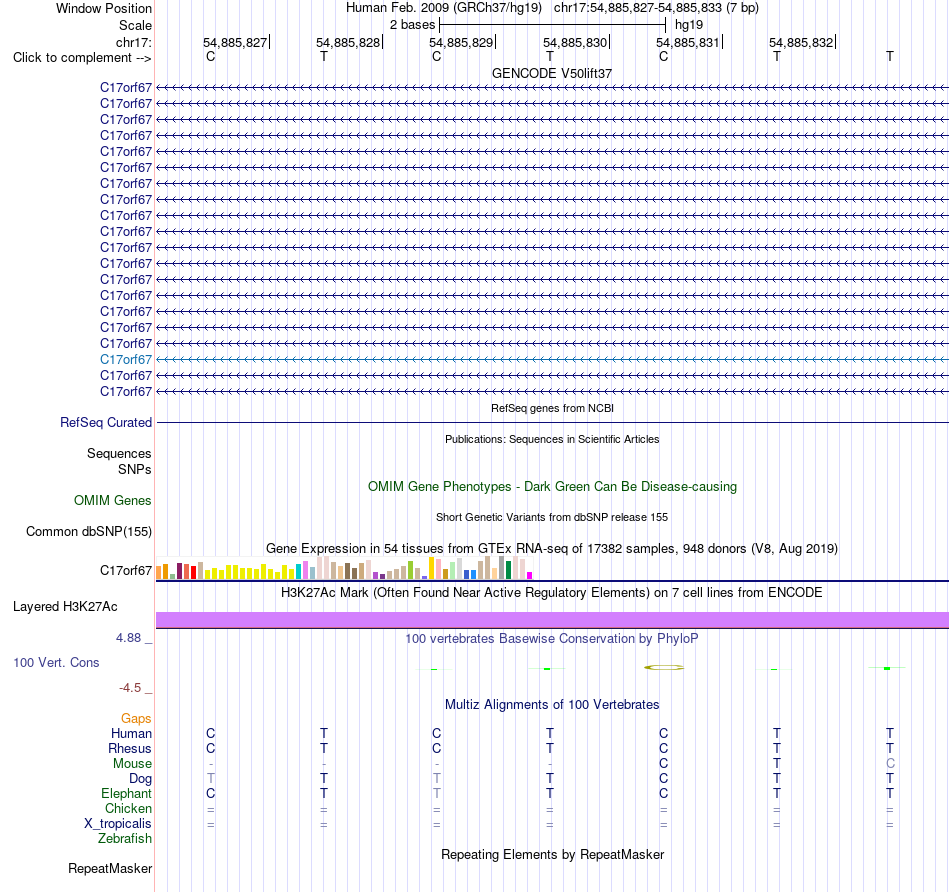Click the 'Click to complement -->' label

pyautogui.click(x=82, y=58)
